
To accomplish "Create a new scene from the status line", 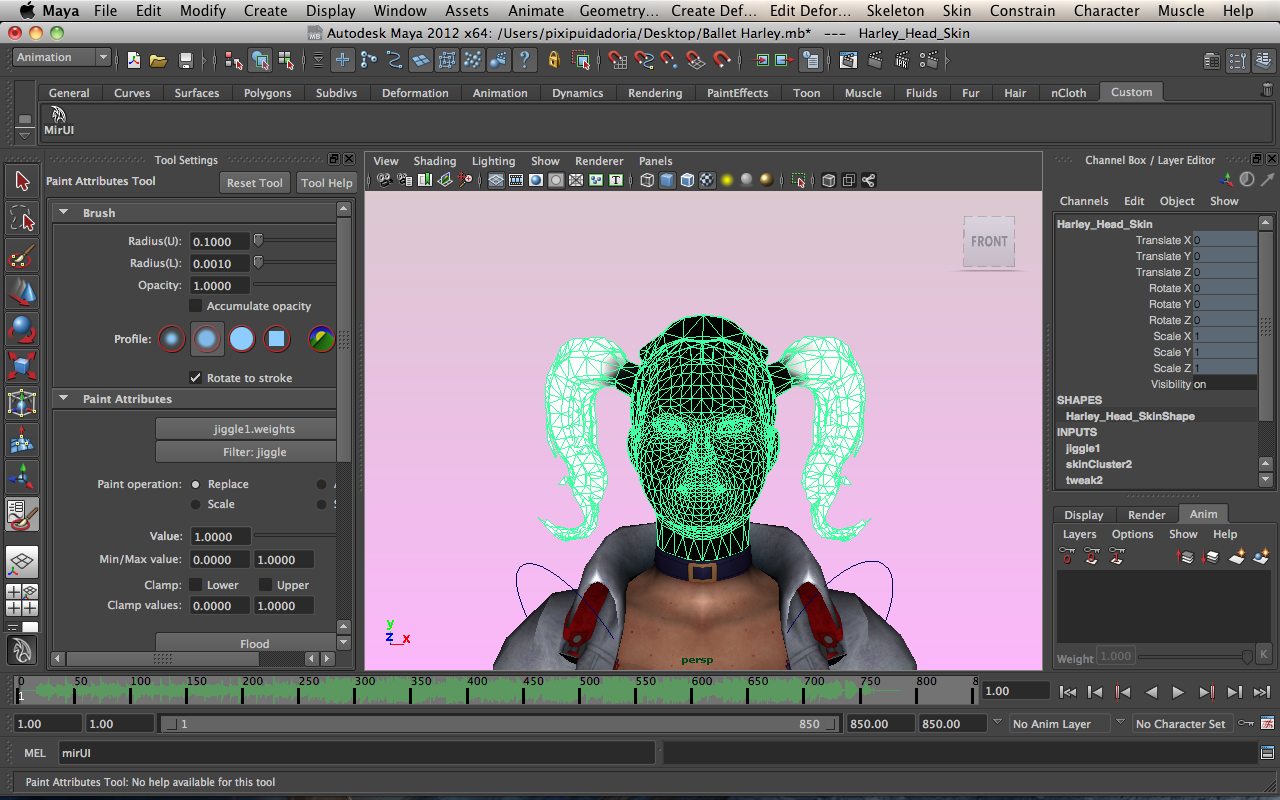I will coord(134,60).
